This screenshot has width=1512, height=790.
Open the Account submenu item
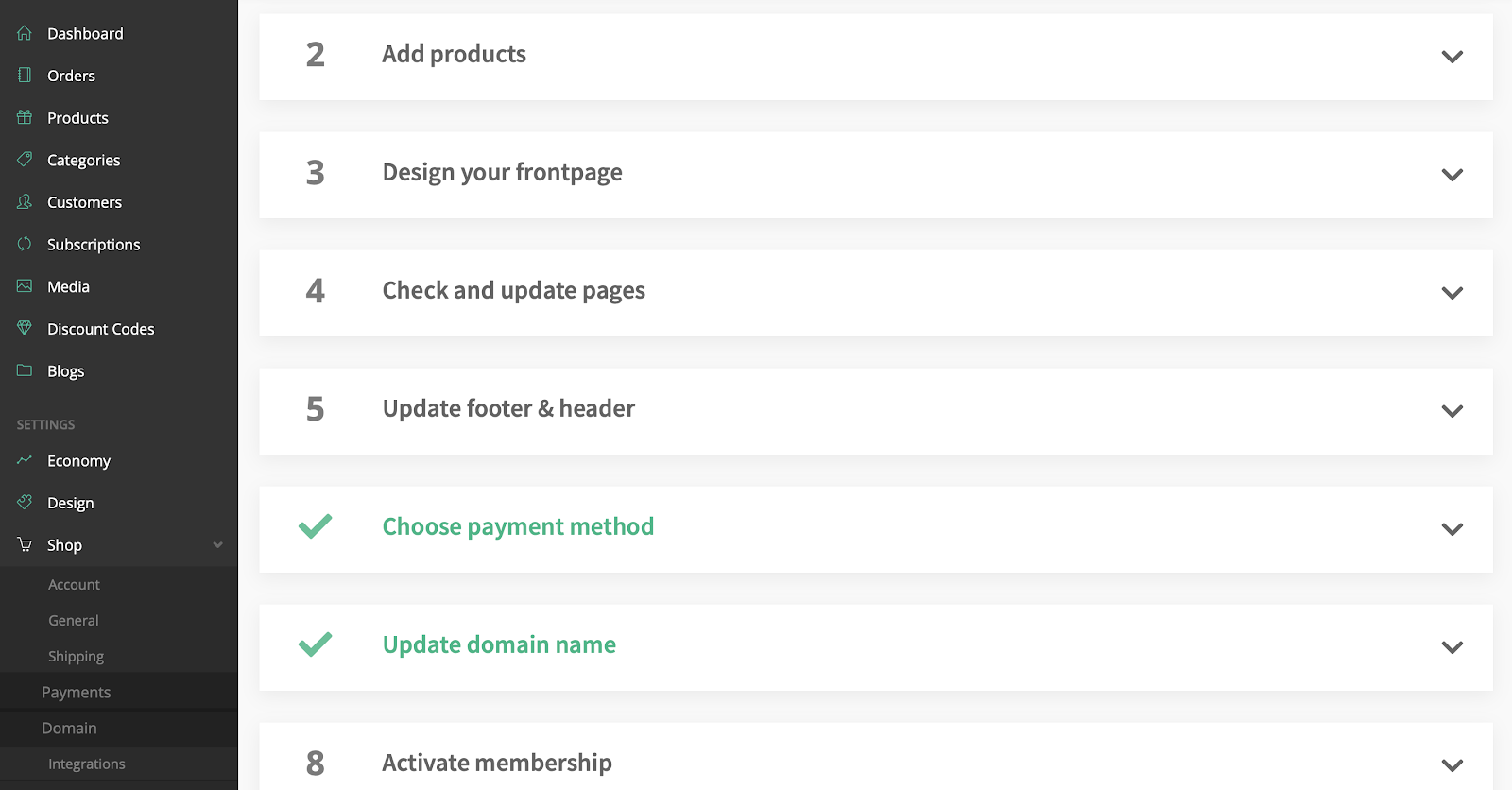click(x=74, y=585)
